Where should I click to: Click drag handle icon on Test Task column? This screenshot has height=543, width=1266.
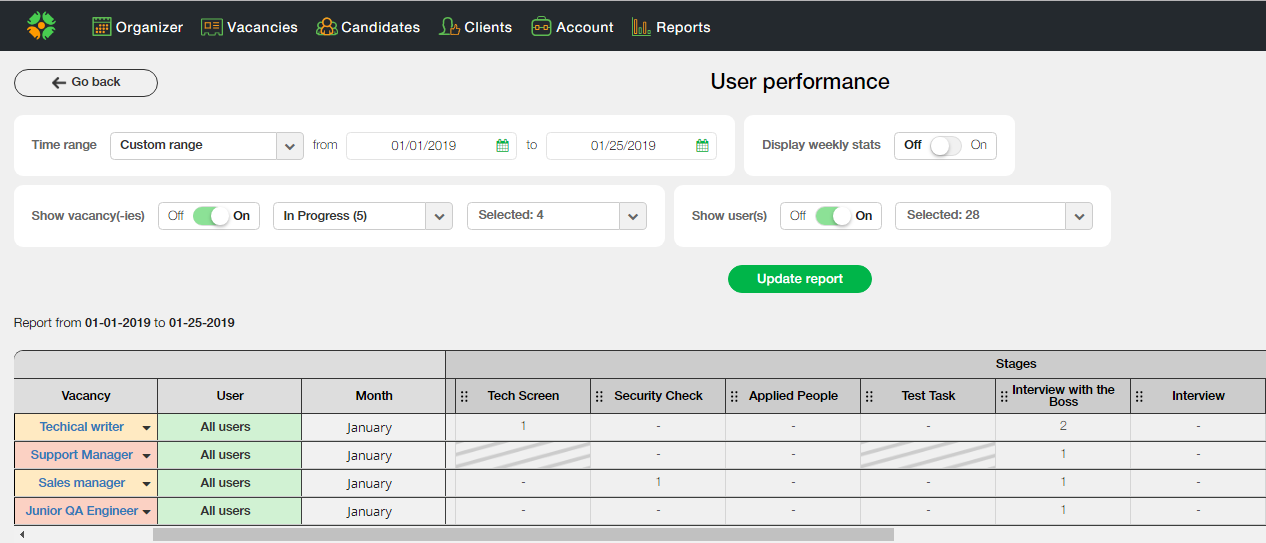(868, 396)
